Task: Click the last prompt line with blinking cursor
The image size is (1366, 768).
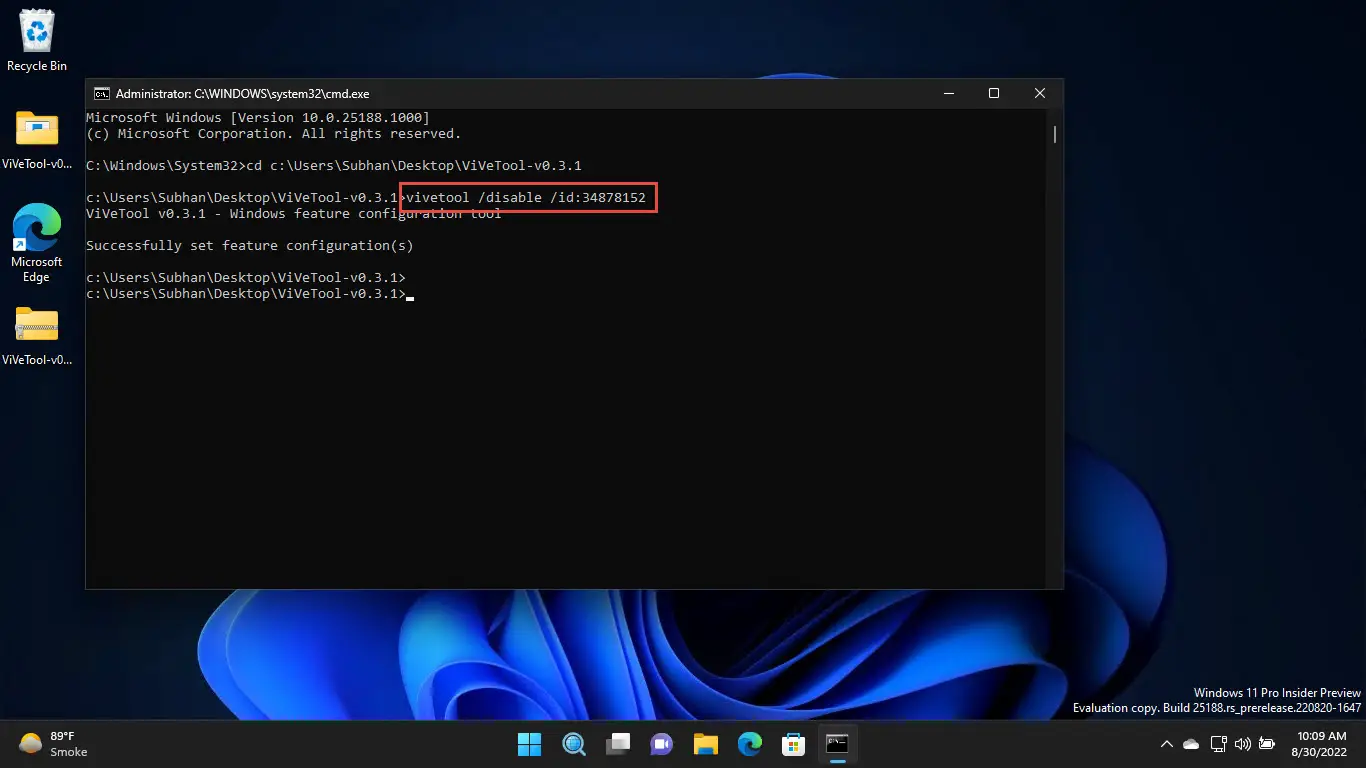Action: click(250, 294)
